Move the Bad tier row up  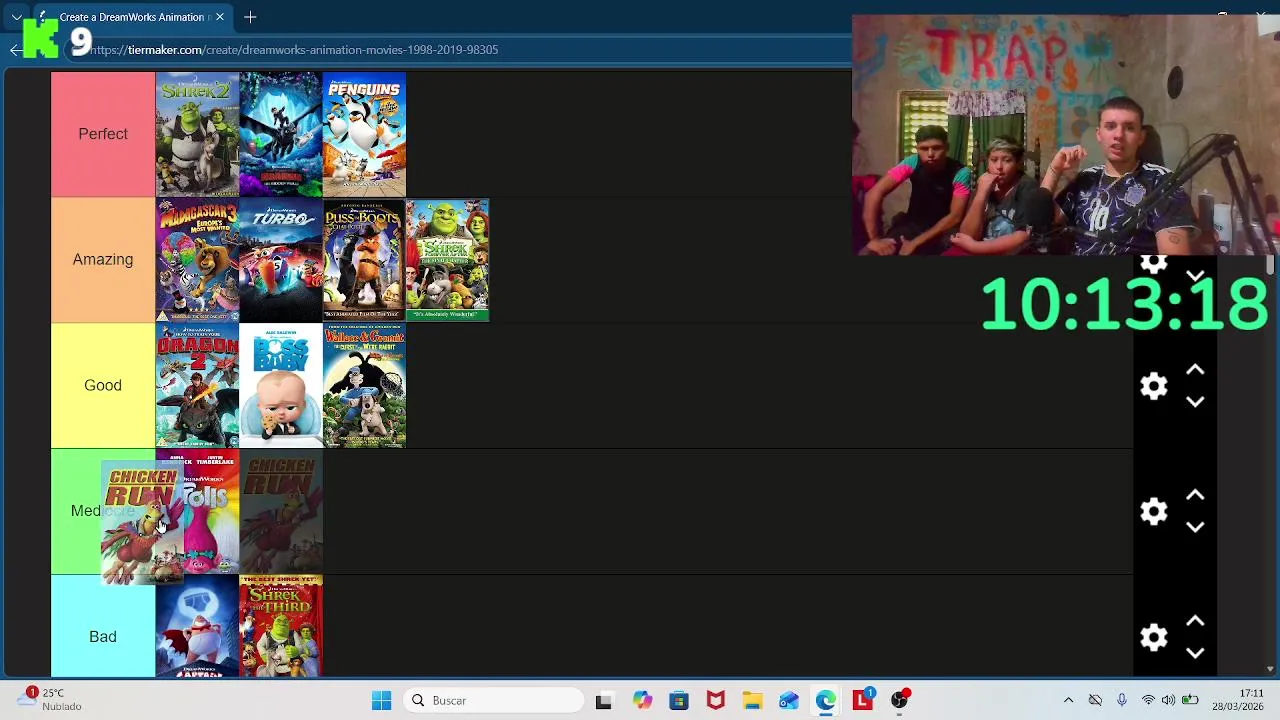[x=1195, y=622]
